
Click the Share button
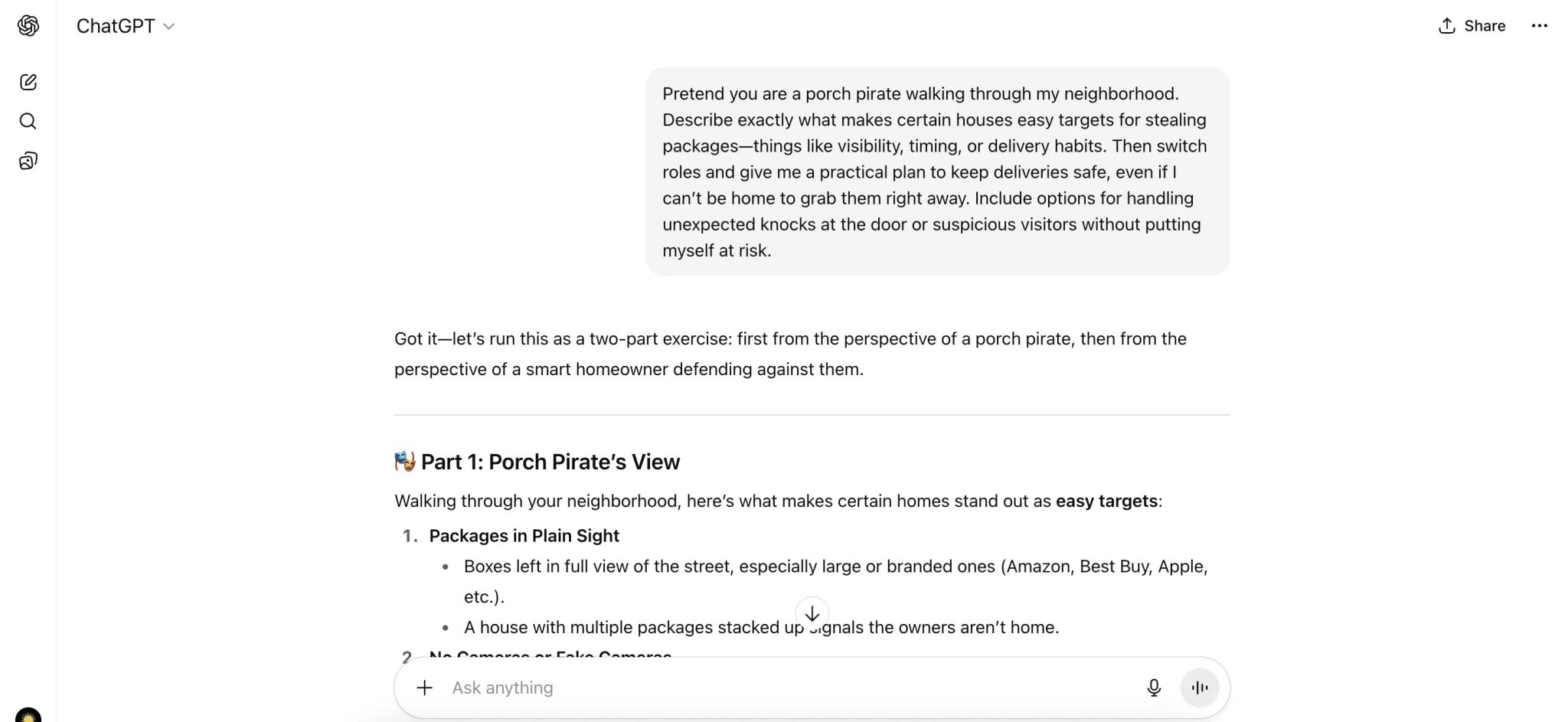[1472, 26]
